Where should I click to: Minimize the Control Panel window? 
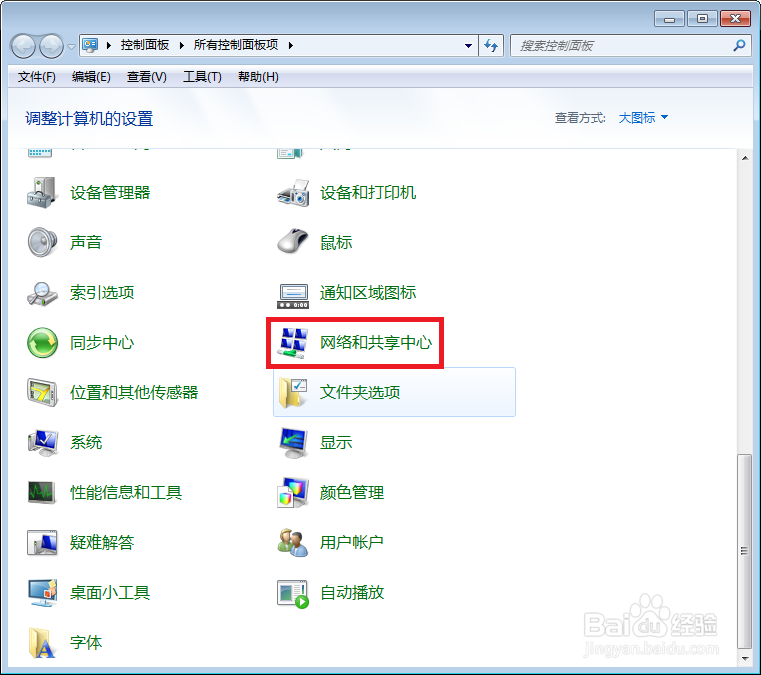(669, 19)
